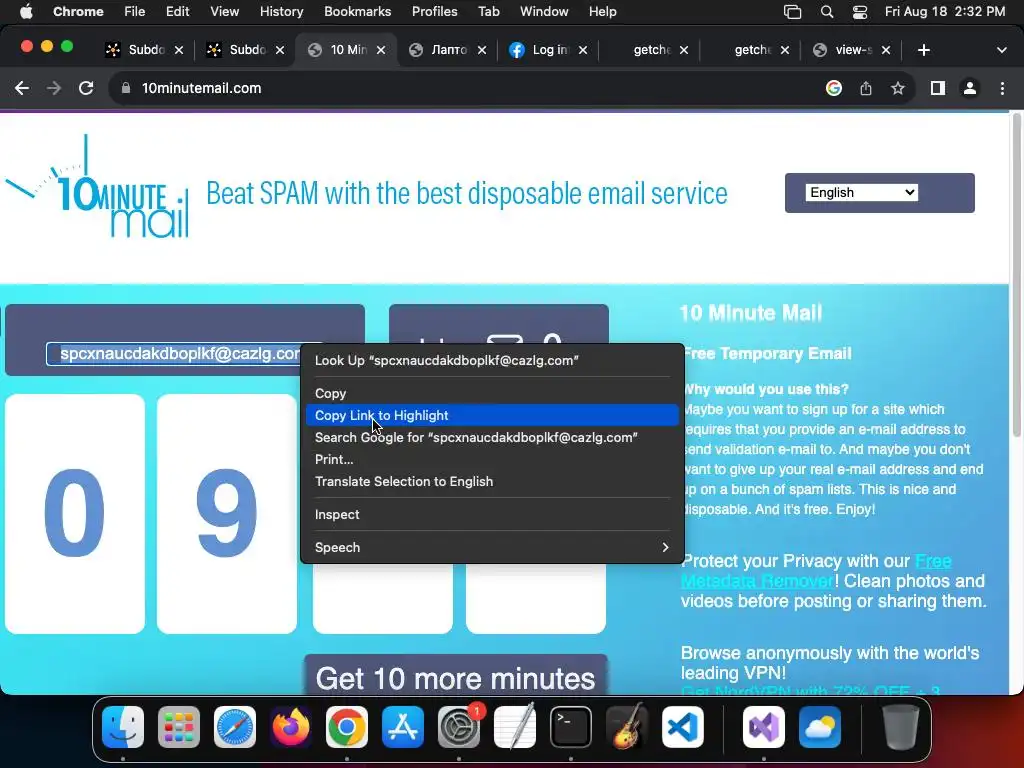Screen dimensions: 1024x768
Task: Click the Chrome icon in the Dock
Action: pos(347,727)
